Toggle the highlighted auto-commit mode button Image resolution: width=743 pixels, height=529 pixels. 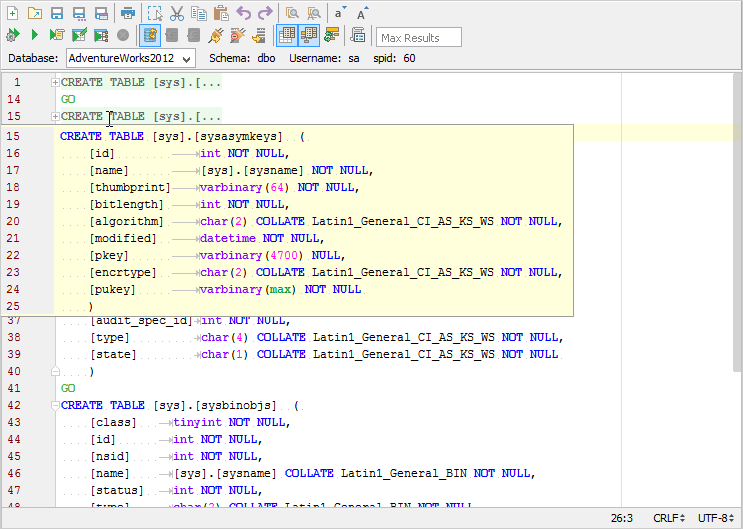click(150, 36)
